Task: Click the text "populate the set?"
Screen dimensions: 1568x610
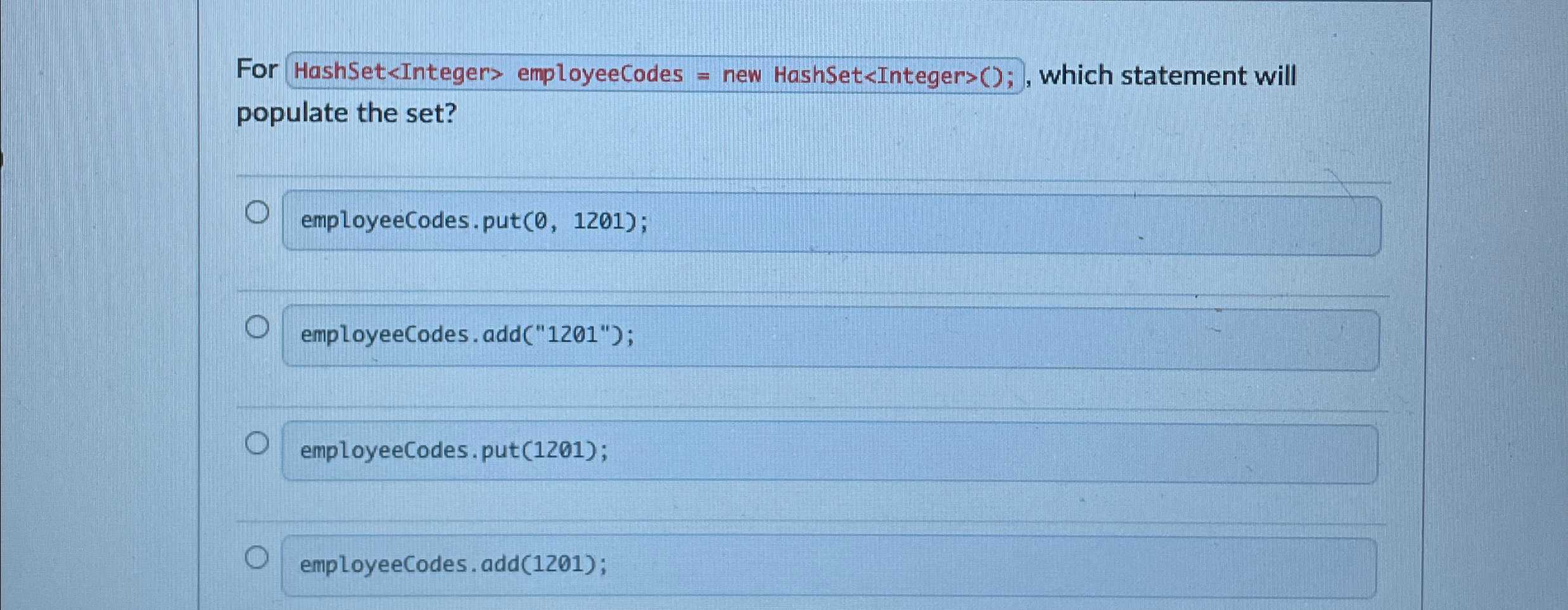Action: (347, 113)
